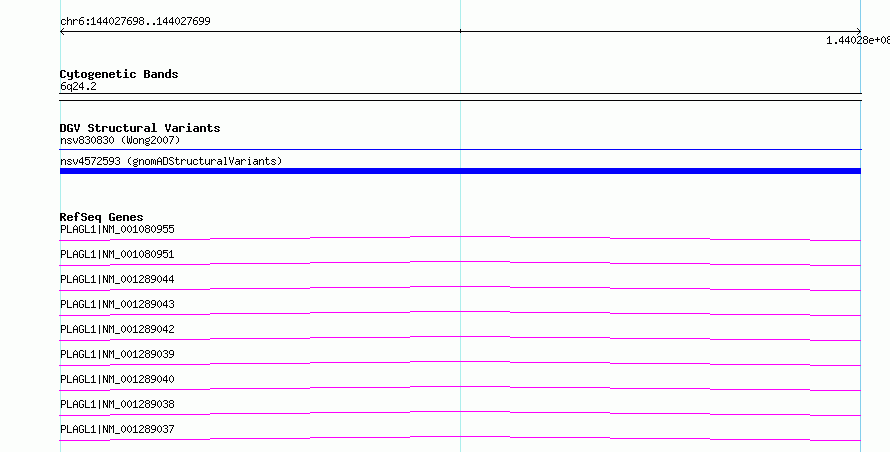Select the DGV Structural Variants track heading

pyautogui.click(x=140, y=128)
